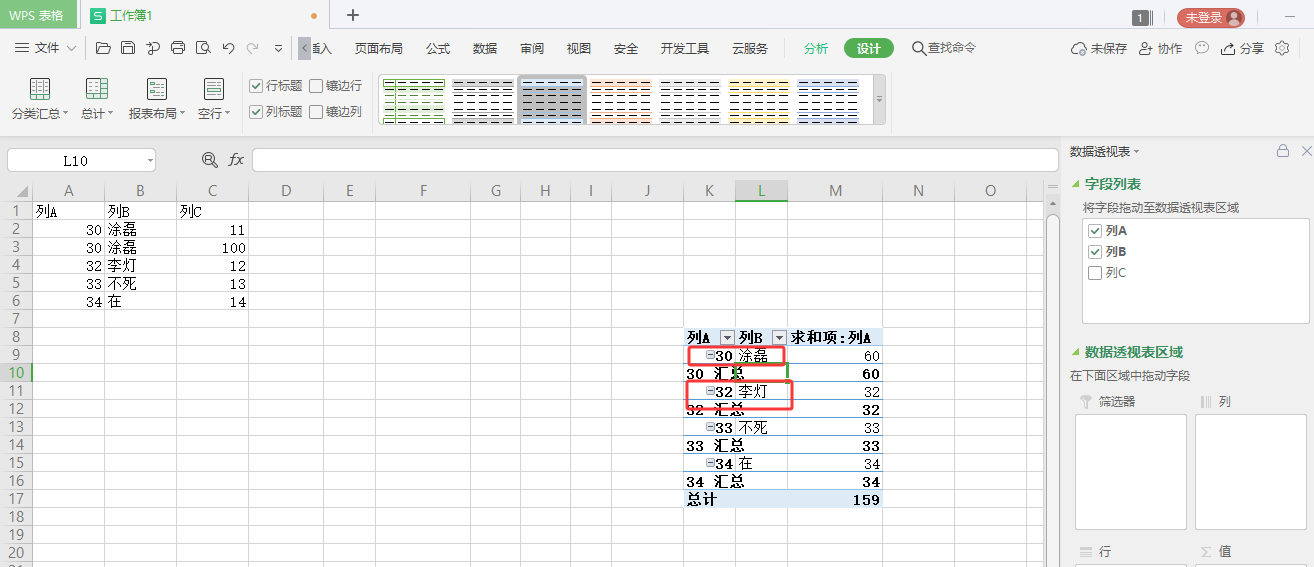Select the yellow pivot table style
The image size is (1314, 567).
[x=759, y=101]
